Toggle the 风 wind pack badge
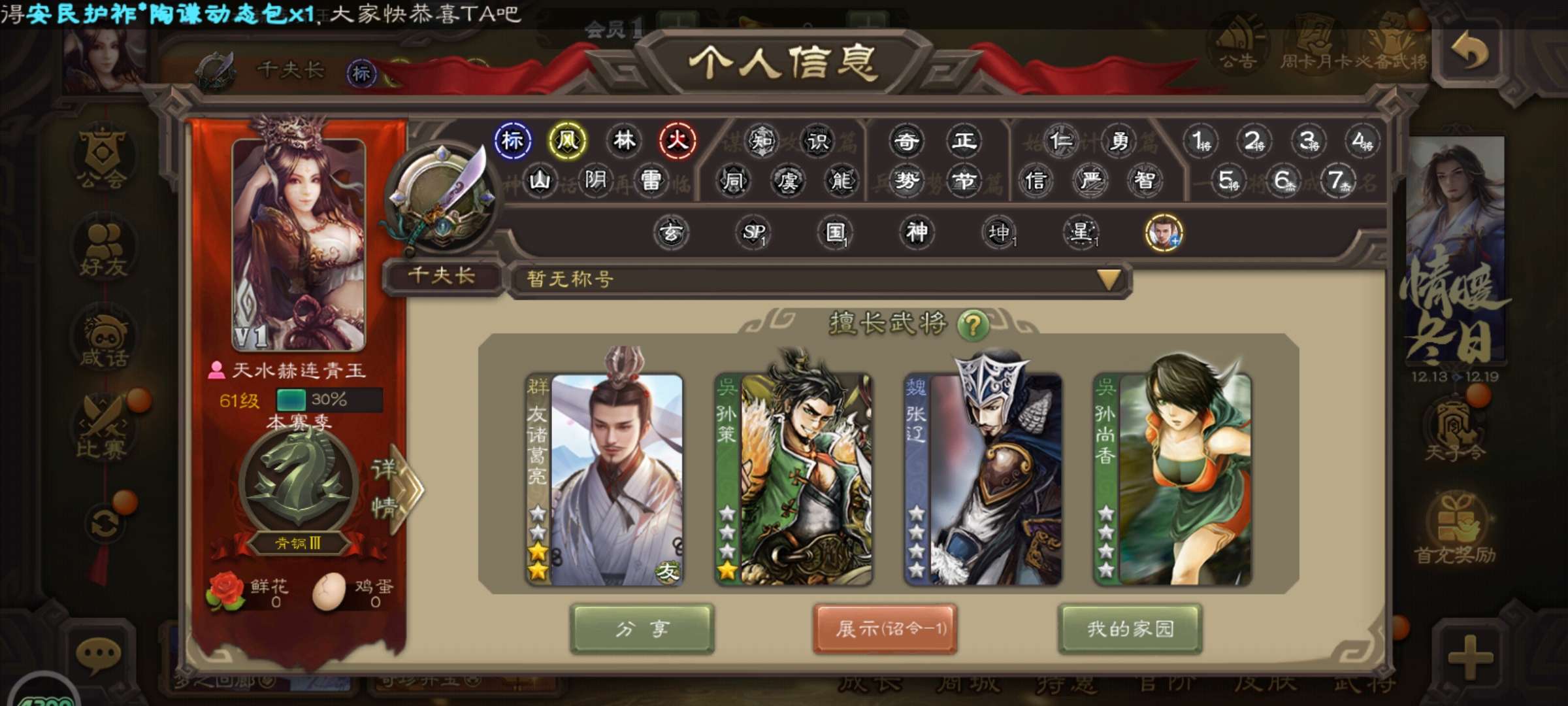Screen dimensions: 1568x706 pos(567,141)
